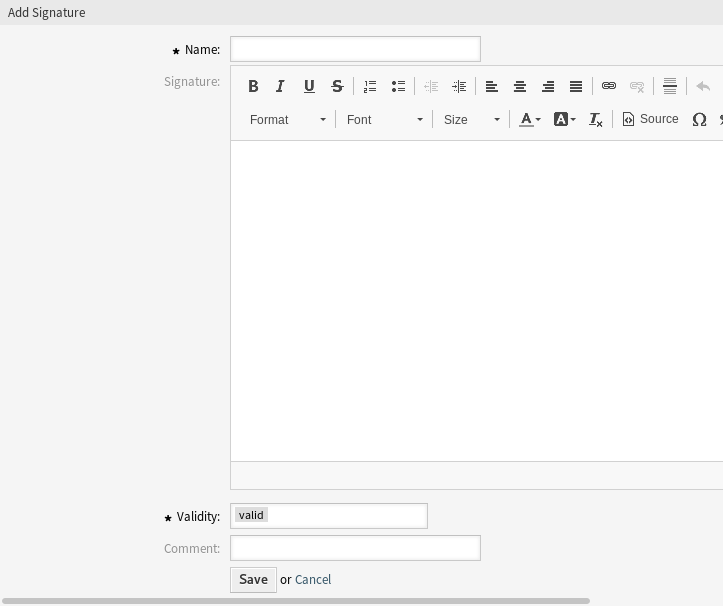This screenshot has height=606, width=723.
Task: Insert a numbered list
Action: coord(370,86)
